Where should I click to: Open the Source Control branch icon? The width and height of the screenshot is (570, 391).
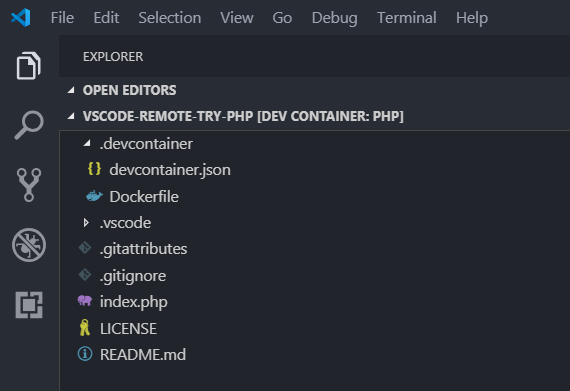tap(29, 185)
